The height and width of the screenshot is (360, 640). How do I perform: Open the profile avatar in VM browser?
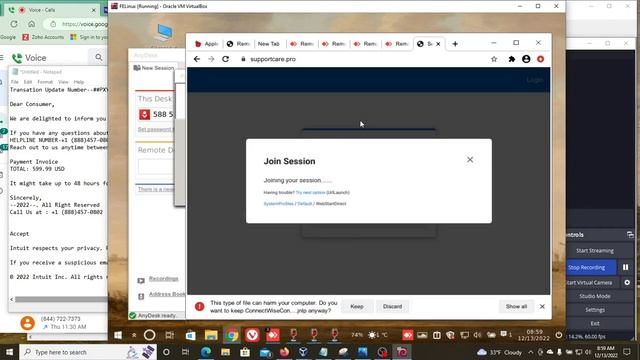pos(526,59)
